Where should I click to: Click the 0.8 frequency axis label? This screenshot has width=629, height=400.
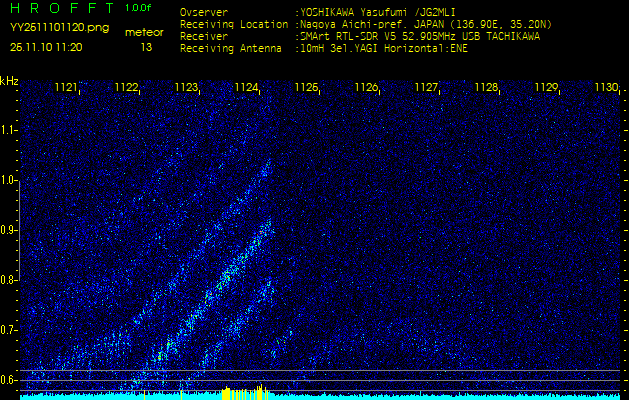[8, 280]
